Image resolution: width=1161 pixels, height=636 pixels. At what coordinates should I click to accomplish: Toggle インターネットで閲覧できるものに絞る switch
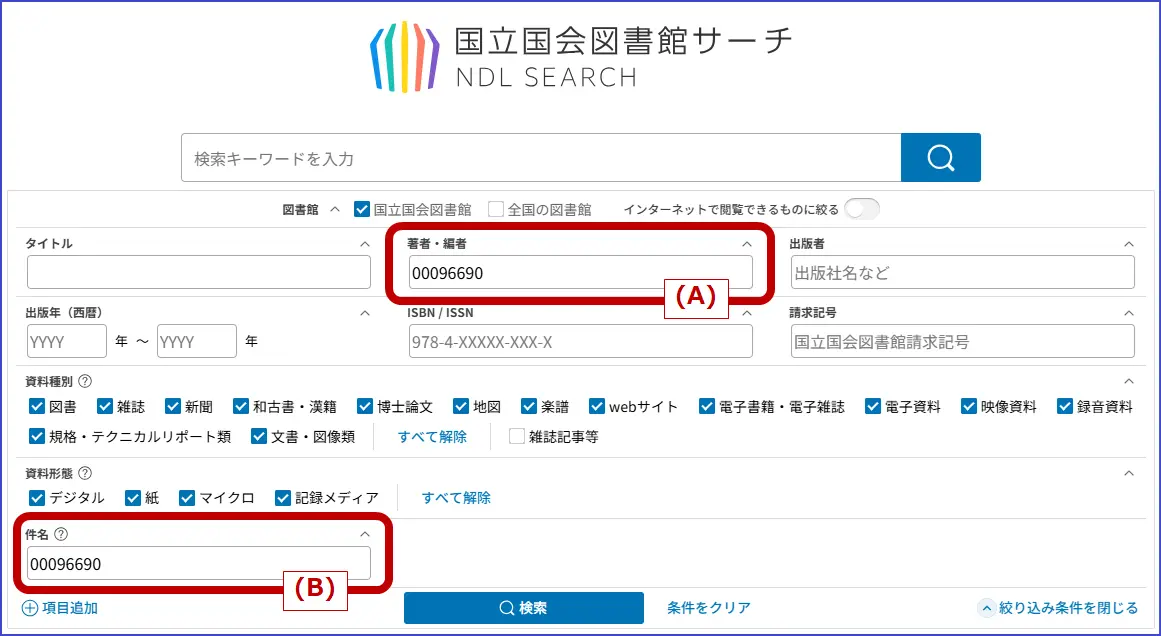tap(861, 209)
